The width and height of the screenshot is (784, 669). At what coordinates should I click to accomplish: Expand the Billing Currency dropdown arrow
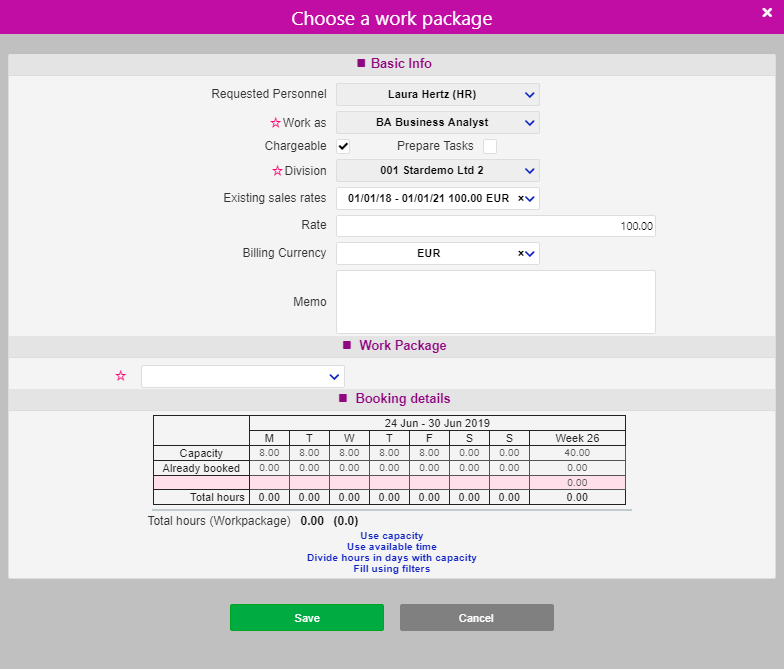tap(530, 254)
